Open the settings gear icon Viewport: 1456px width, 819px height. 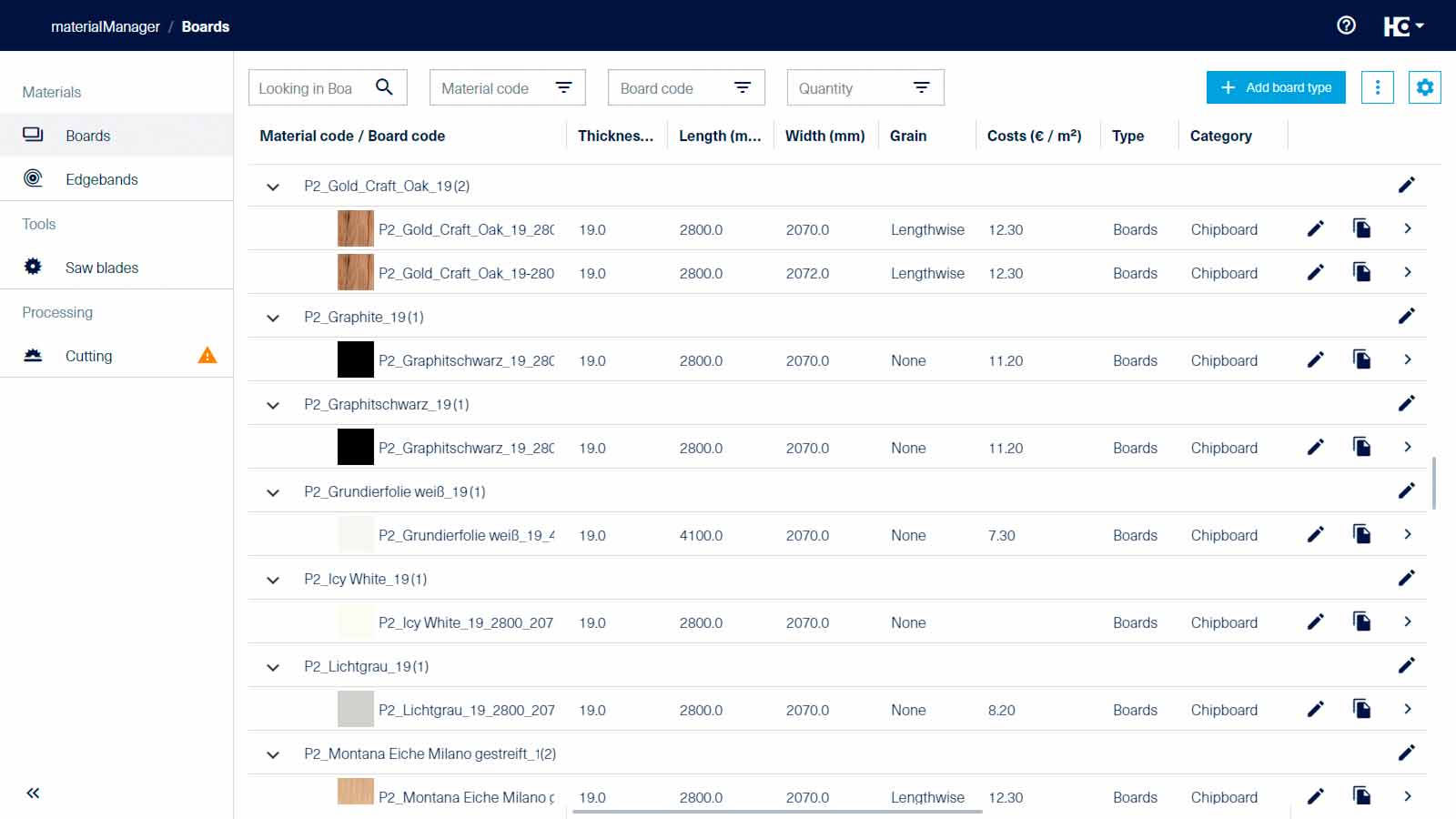[1424, 87]
